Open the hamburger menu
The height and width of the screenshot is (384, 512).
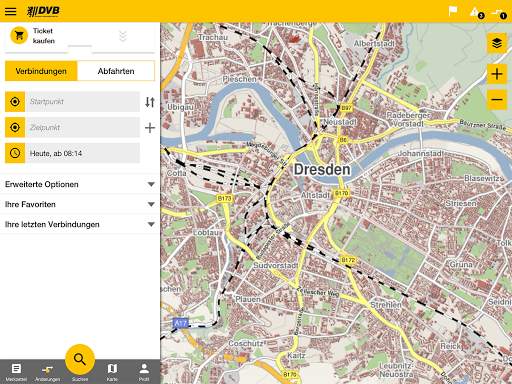point(10,11)
